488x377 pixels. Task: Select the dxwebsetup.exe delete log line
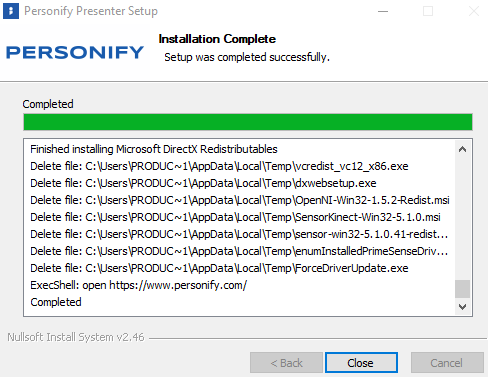tap(203, 183)
